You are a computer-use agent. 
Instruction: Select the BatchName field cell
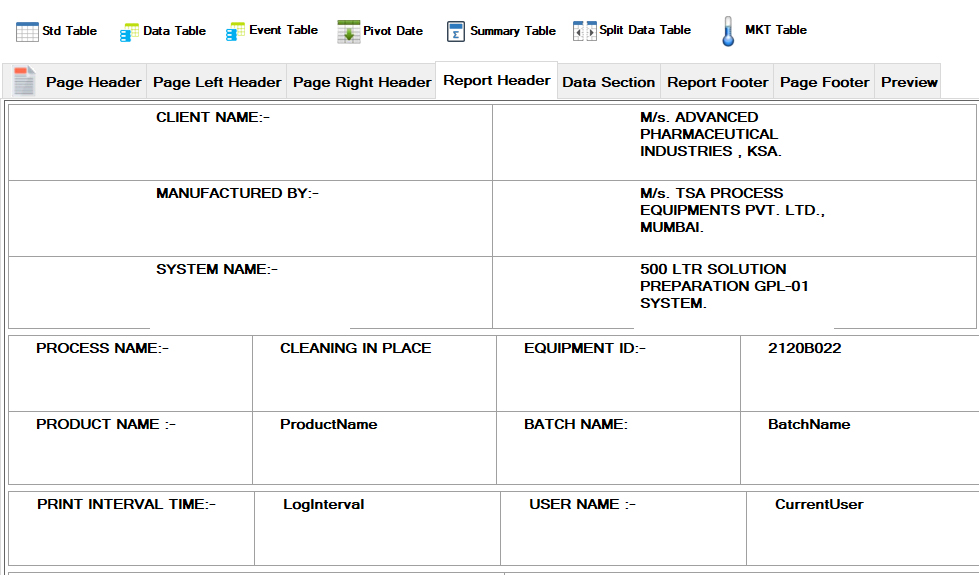click(x=860, y=448)
